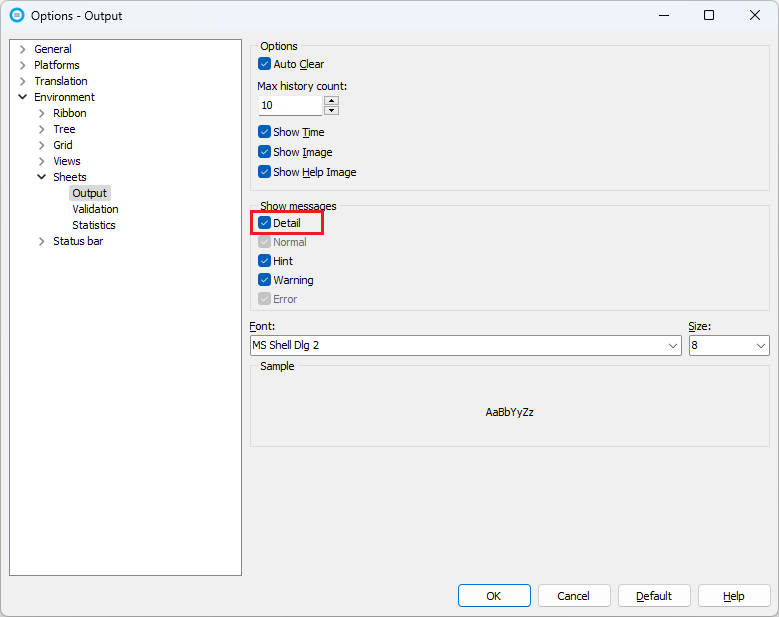Disable the Show Time checkbox
The width and height of the screenshot is (779, 617).
(x=264, y=132)
